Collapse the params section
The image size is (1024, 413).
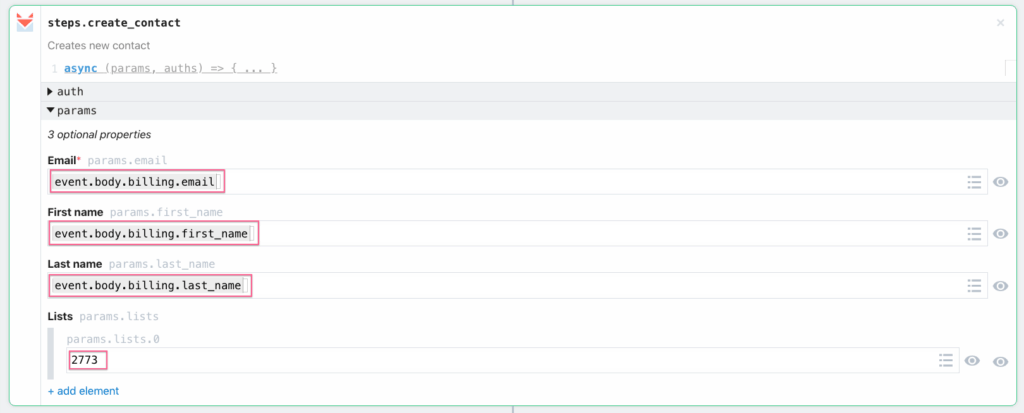50,111
